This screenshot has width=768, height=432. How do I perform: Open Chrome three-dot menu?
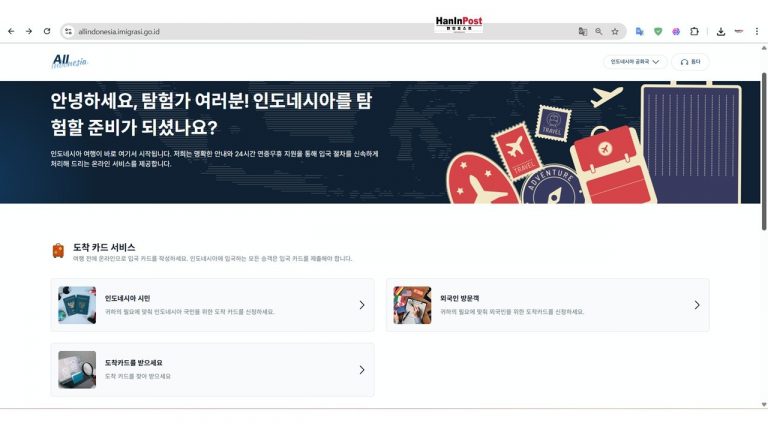[x=756, y=31]
